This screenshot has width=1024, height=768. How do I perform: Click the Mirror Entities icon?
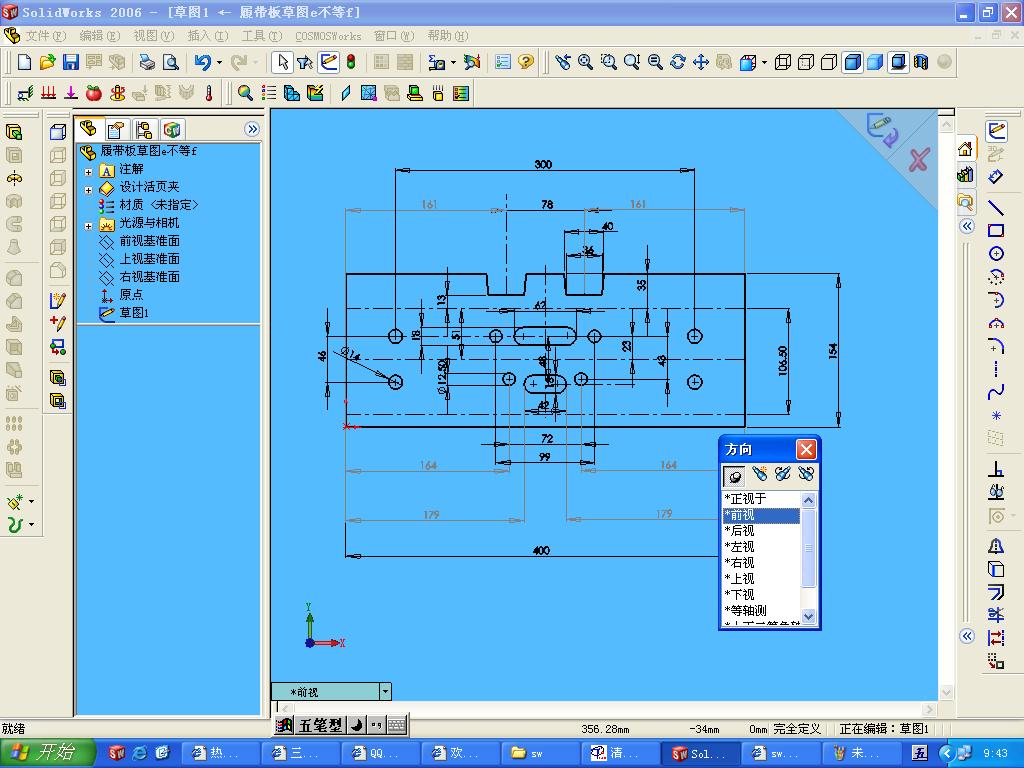click(x=995, y=545)
